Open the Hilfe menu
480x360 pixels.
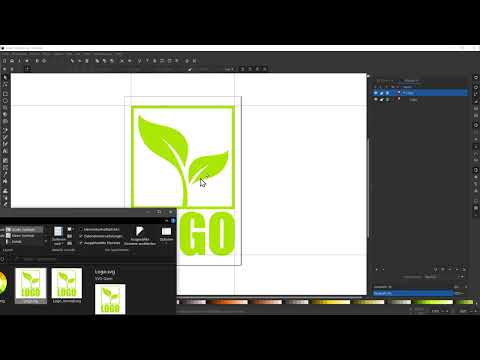[x=119, y=54]
